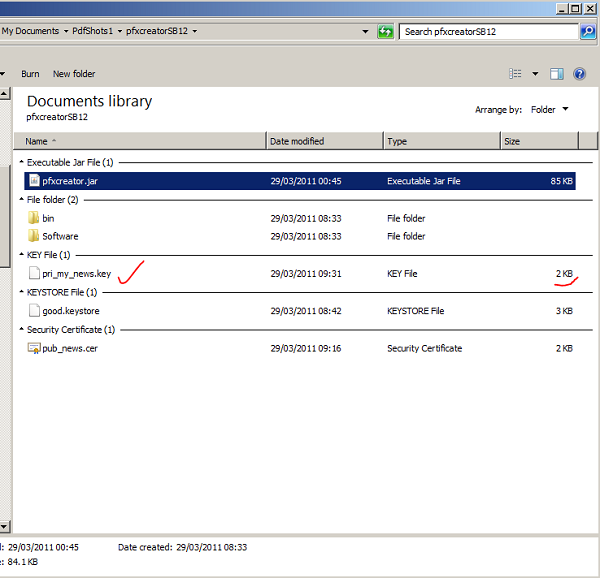Screen dimensions: 600x578
Task: Click the search magnifier button
Action: coord(588,31)
